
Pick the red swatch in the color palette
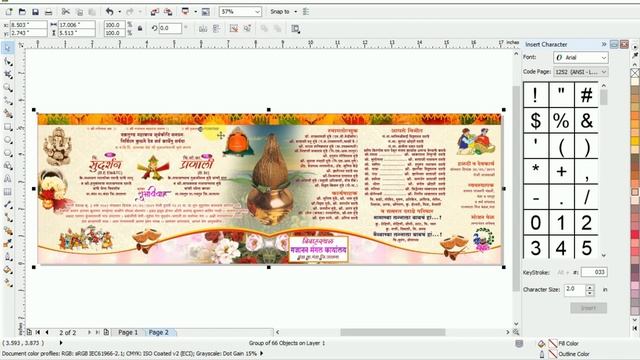click(x=635, y=235)
